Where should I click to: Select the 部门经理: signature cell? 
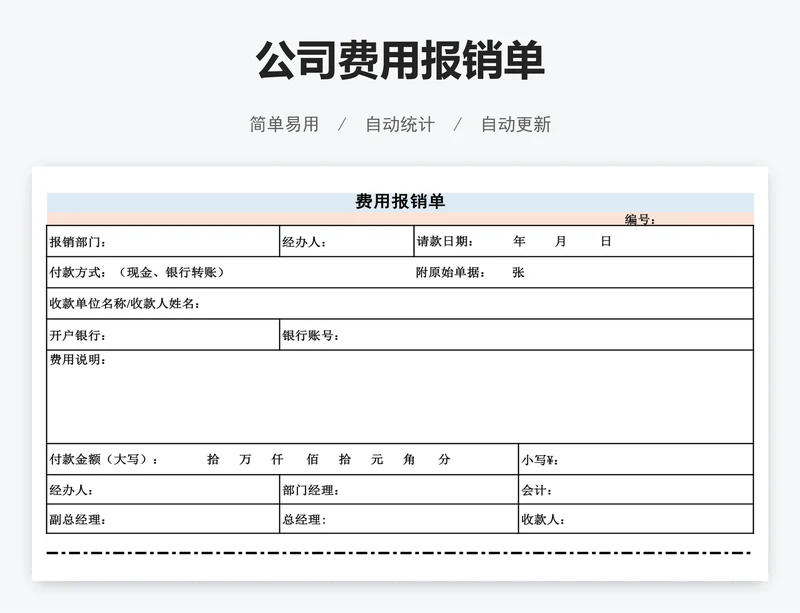[399, 490]
